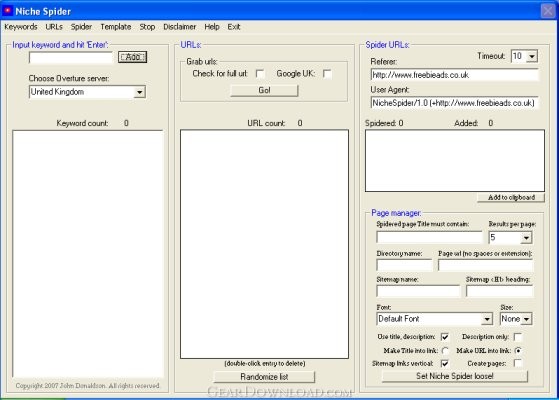
Task: Click the Niche Spider title bar icon
Action: (x=7, y=11)
